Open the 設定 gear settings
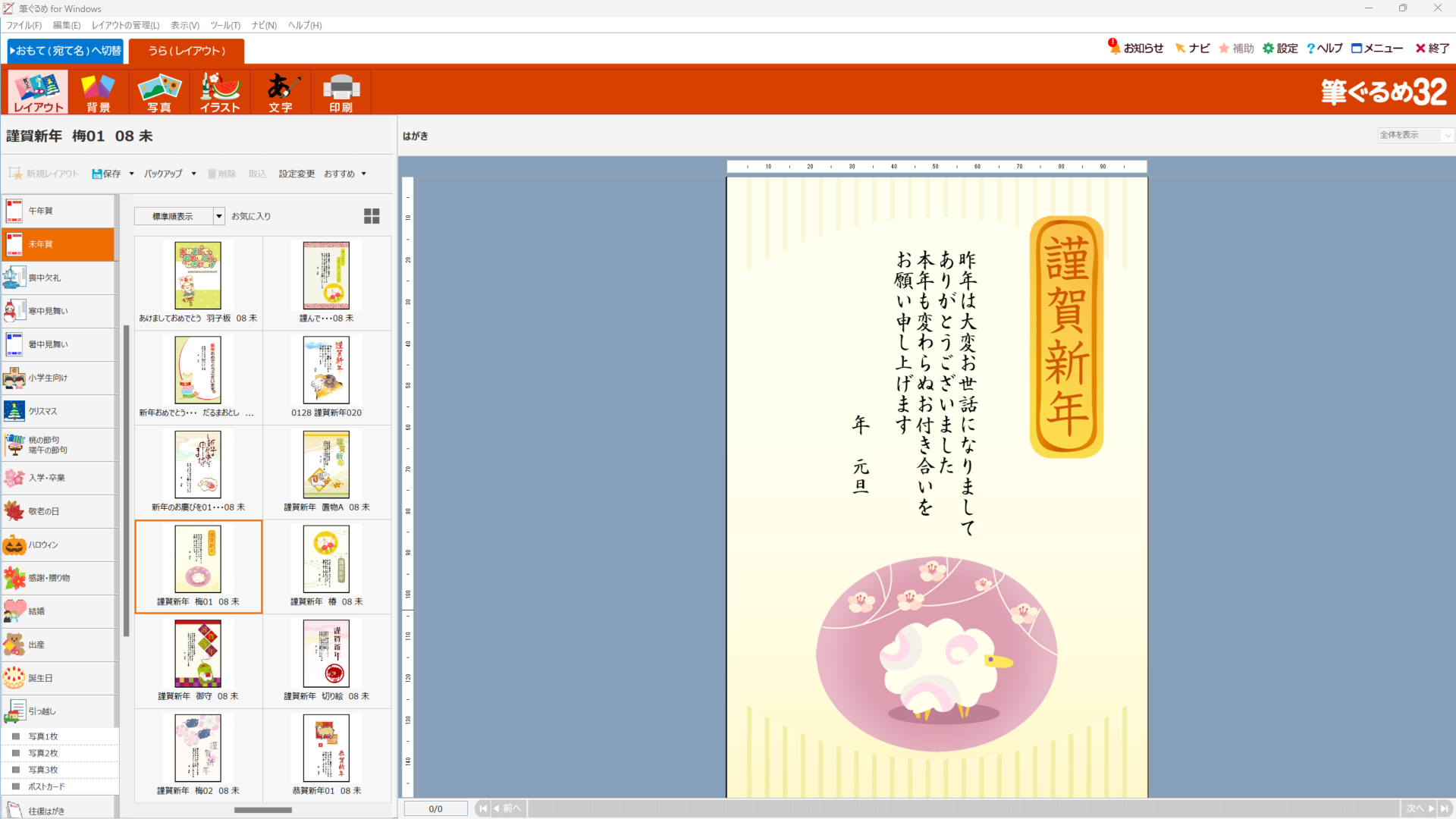This screenshot has height=819, width=1456. tap(1280, 49)
